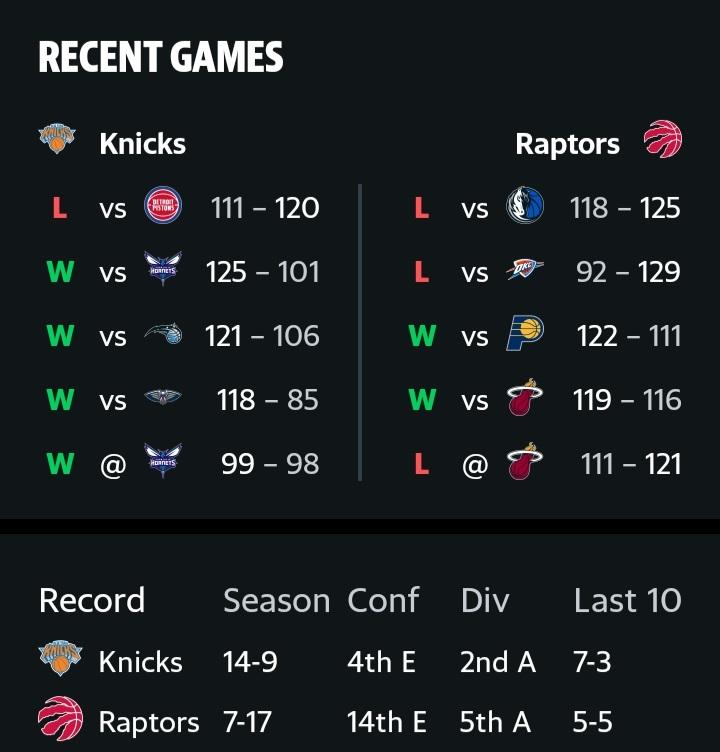This screenshot has height=752, width=720.
Task: Click the Raptors logo beside the Recent Games team name
Action: [663, 139]
